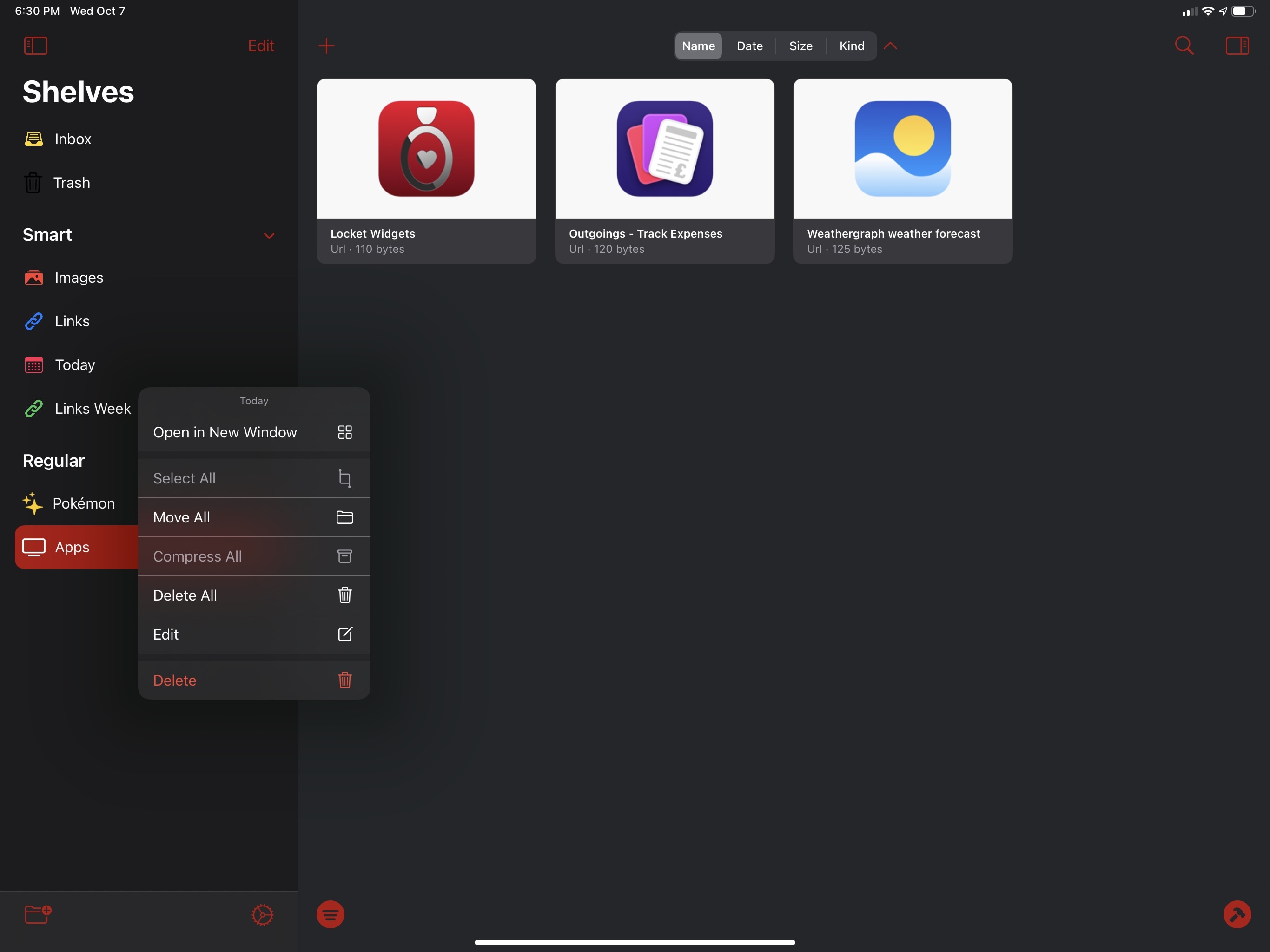This screenshot has height=952, width=1270.
Task: Open the Weathergraph weather forecast thumbnail
Action: (903, 149)
